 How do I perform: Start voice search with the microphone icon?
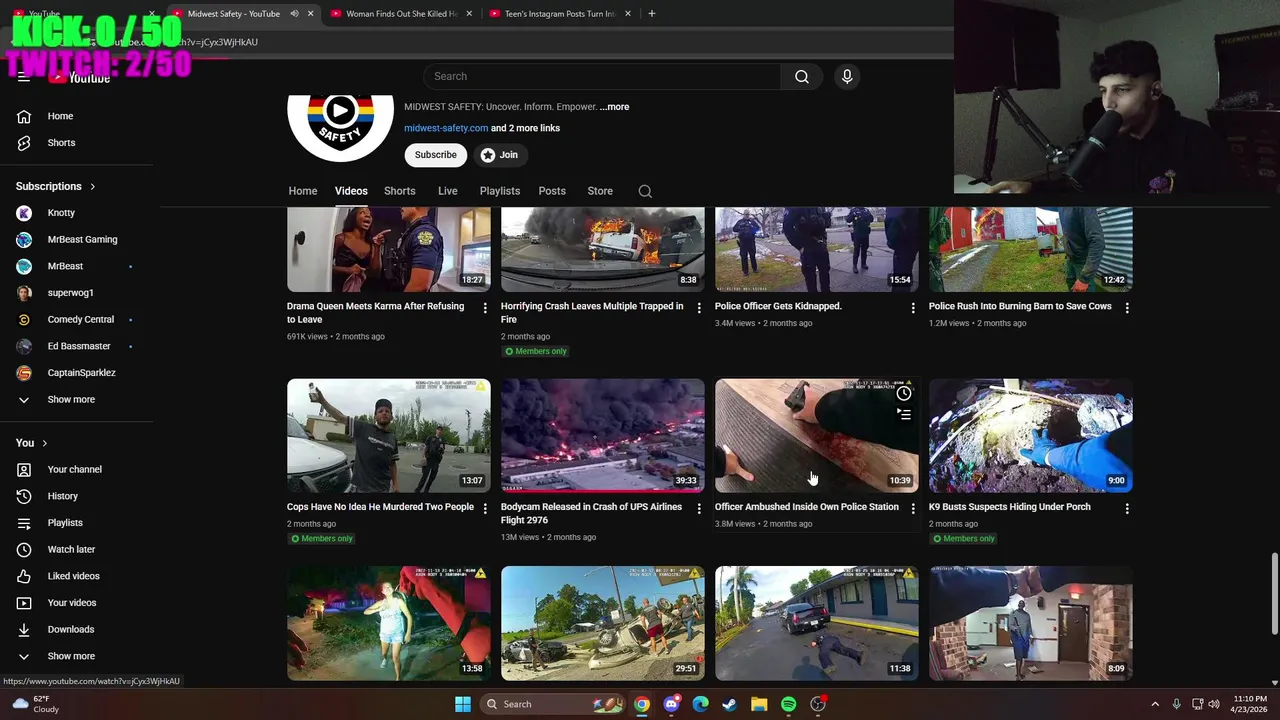pyautogui.click(x=847, y=76)
